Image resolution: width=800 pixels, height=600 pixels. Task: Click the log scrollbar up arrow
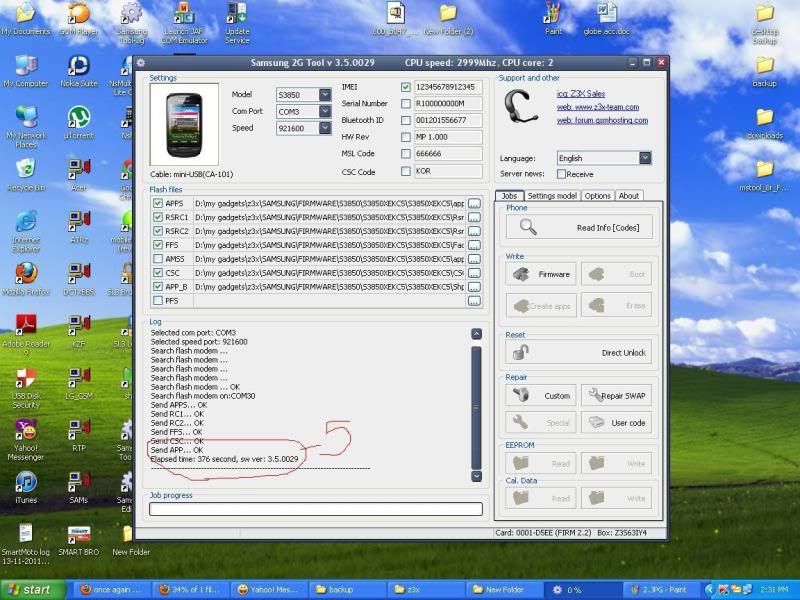click(477, 334)
